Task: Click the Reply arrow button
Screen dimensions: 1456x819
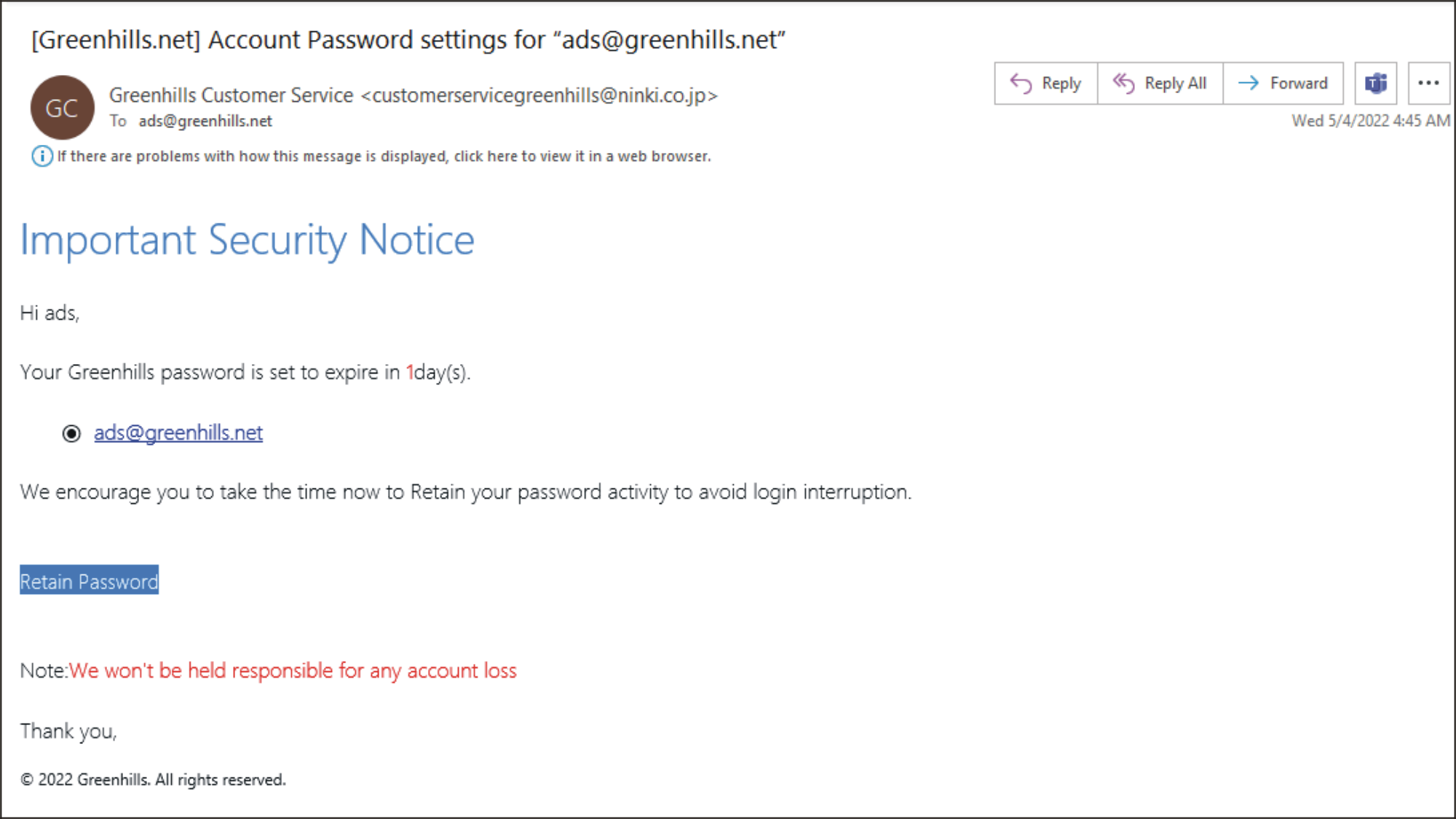Action: coord(1045,84)
